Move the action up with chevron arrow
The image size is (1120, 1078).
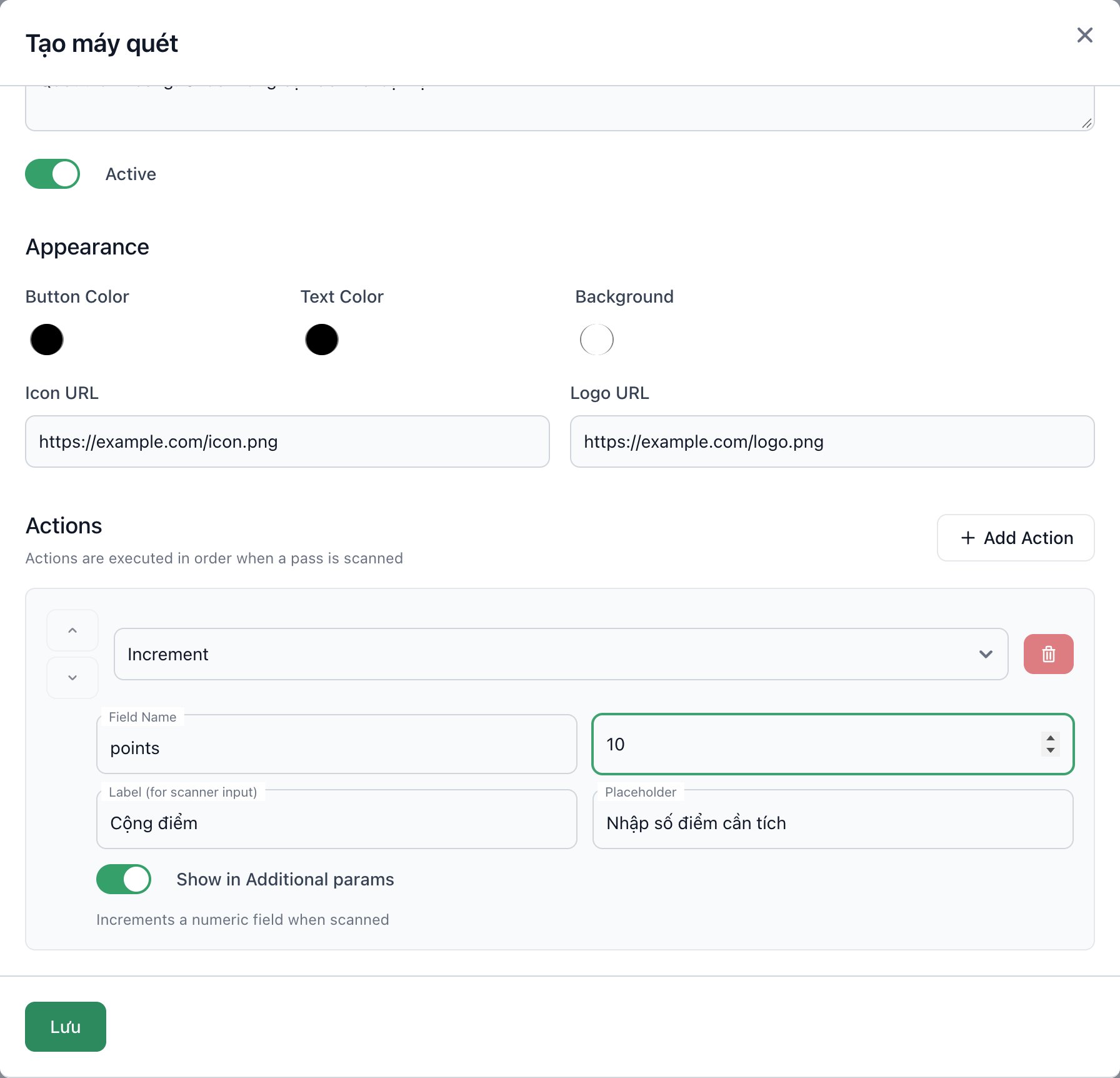tap(72, 630)
